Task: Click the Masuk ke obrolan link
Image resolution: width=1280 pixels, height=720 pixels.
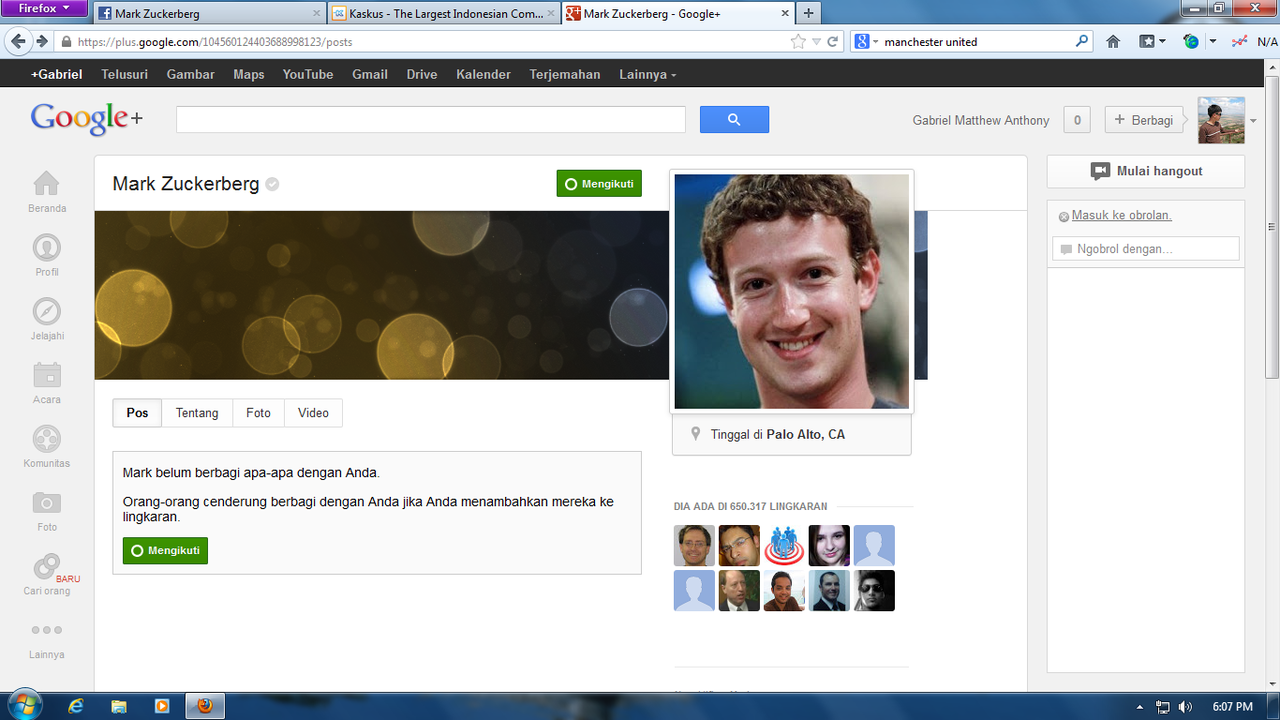Action: click(1121, 215)
